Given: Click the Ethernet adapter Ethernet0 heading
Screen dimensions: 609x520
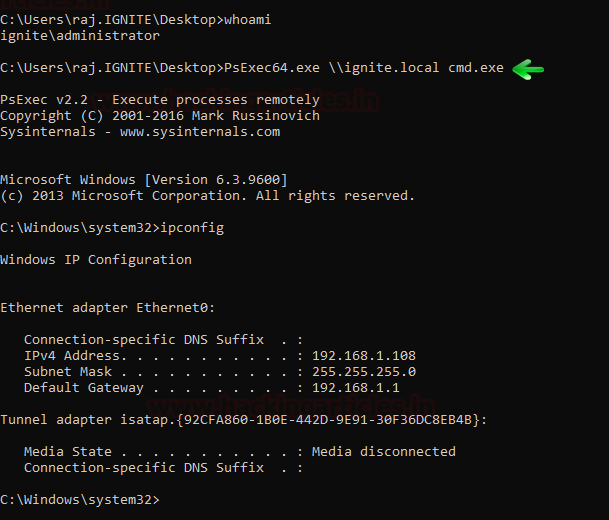Looking at the screenshot, I should pyautogui.click(x=107, y=308).
